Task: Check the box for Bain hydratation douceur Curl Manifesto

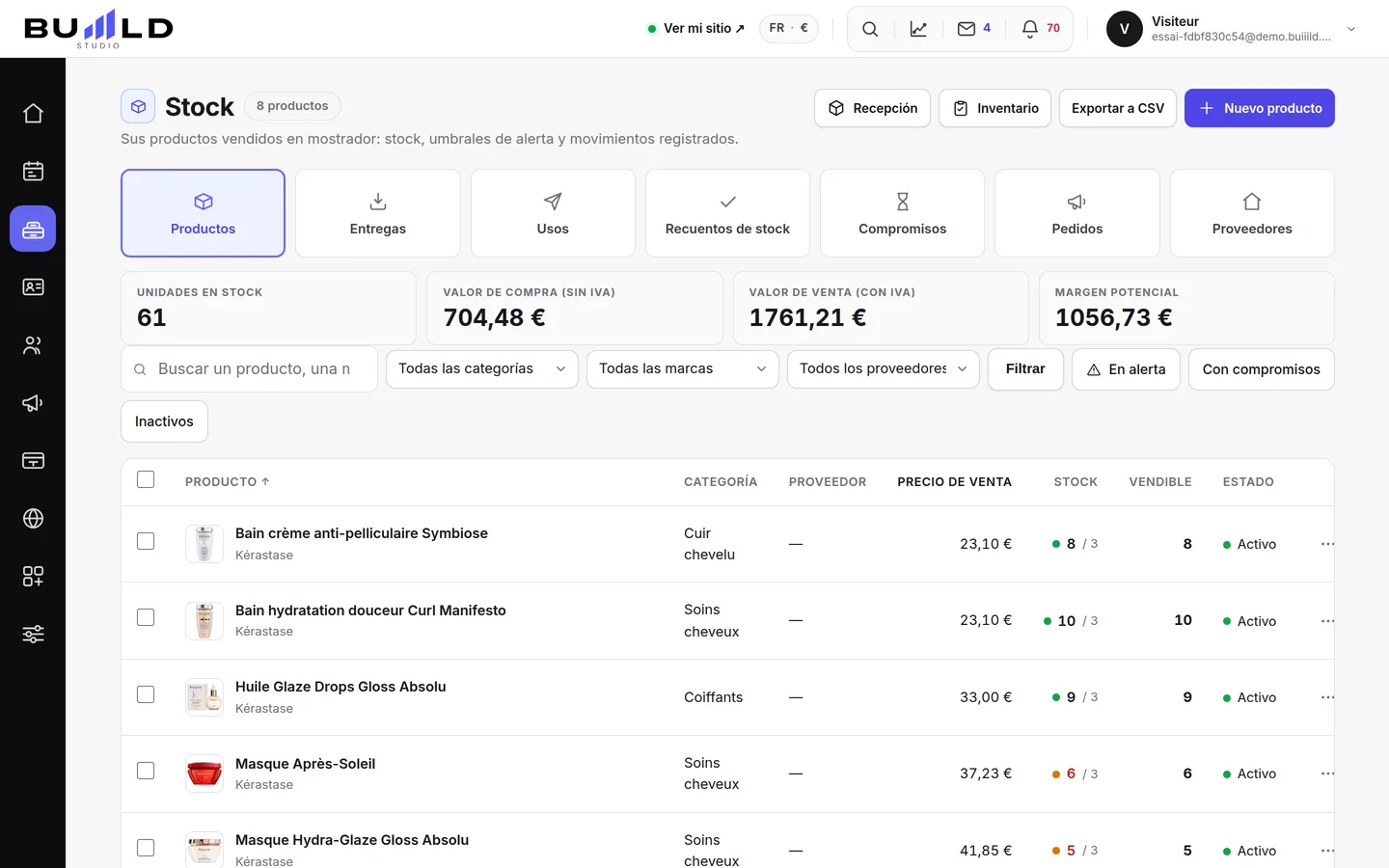Action: click(x=146, y=617)
